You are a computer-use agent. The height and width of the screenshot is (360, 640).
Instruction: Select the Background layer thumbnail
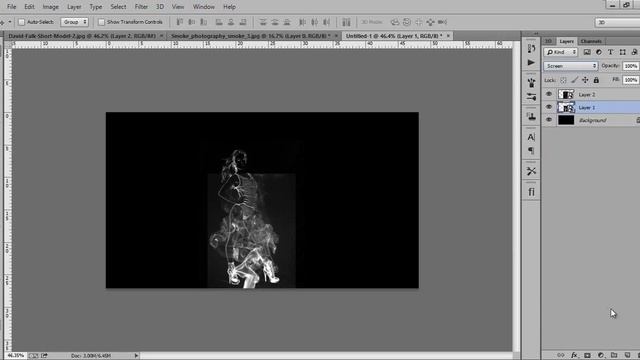[566, 120]
